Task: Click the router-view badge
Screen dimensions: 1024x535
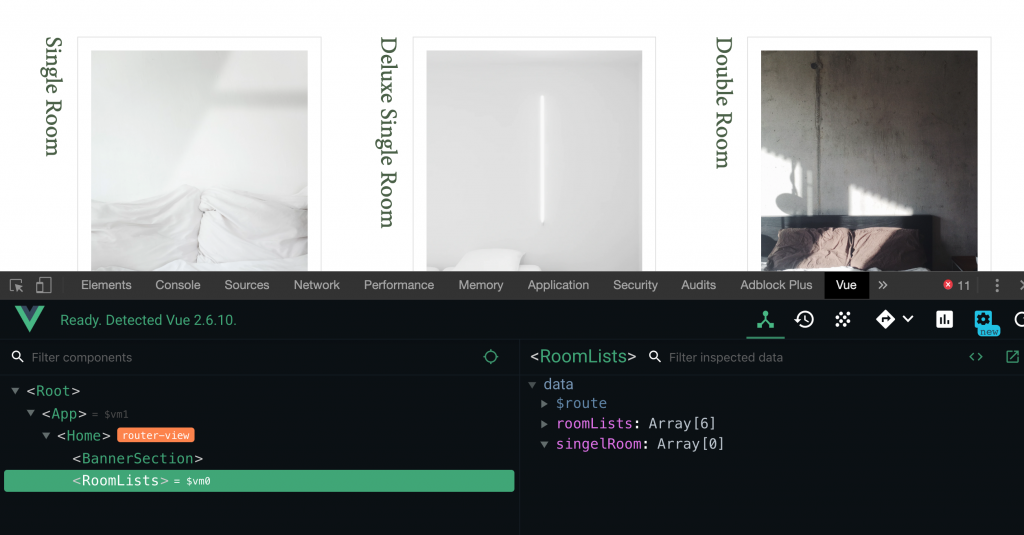Action: tap(156, 435)
